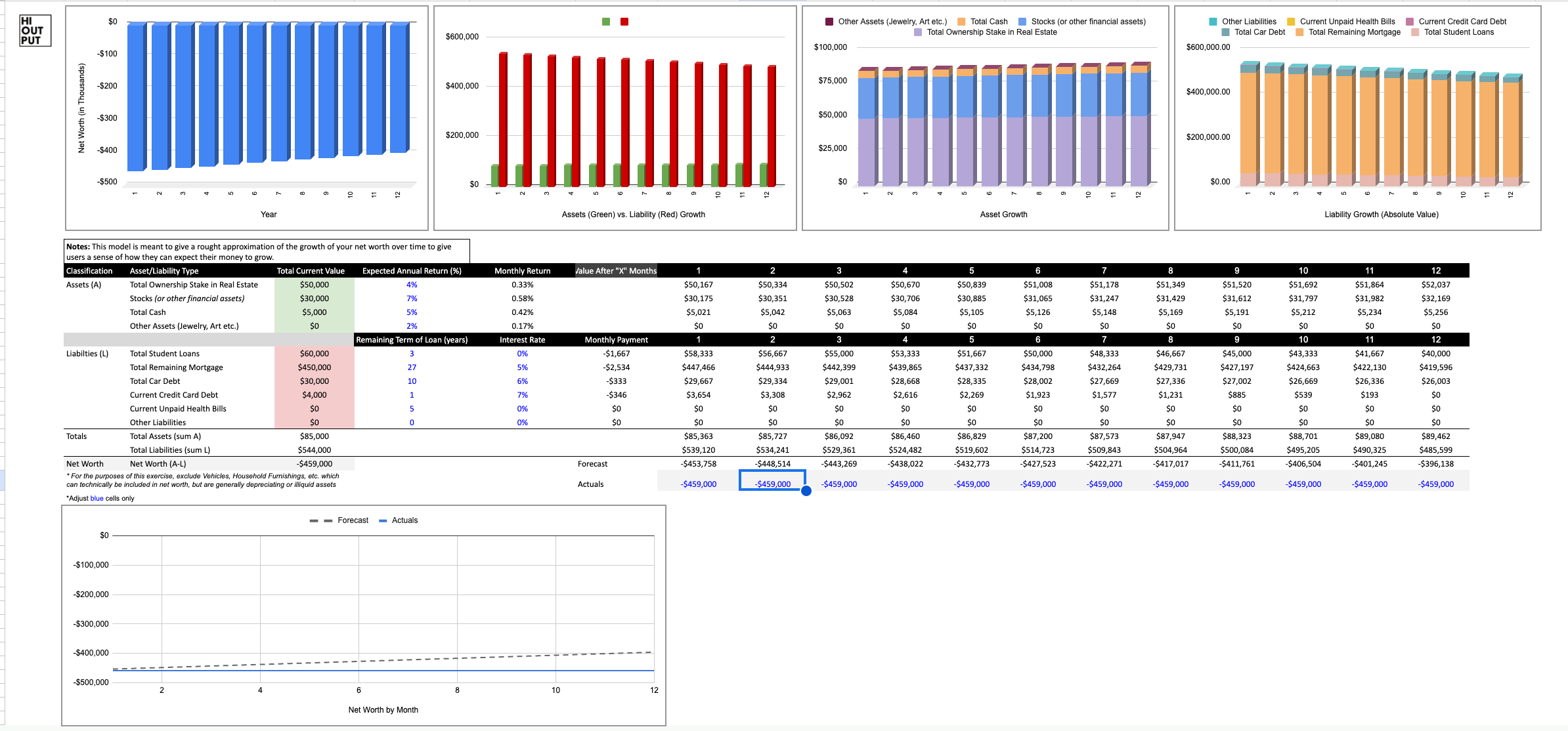The image size is (1568, 731).
Task: Select the Real Estate $50,000 value cell
Action: tap(315, 285)
